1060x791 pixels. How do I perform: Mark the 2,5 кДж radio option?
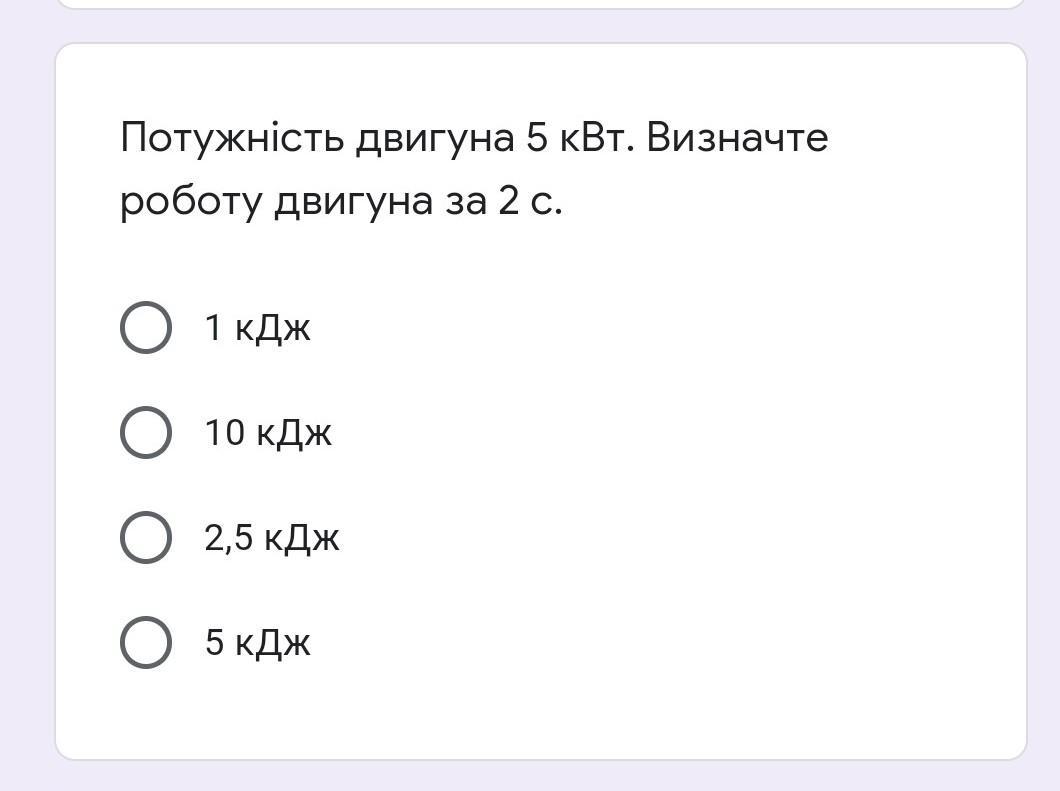[x=146, y=537]
